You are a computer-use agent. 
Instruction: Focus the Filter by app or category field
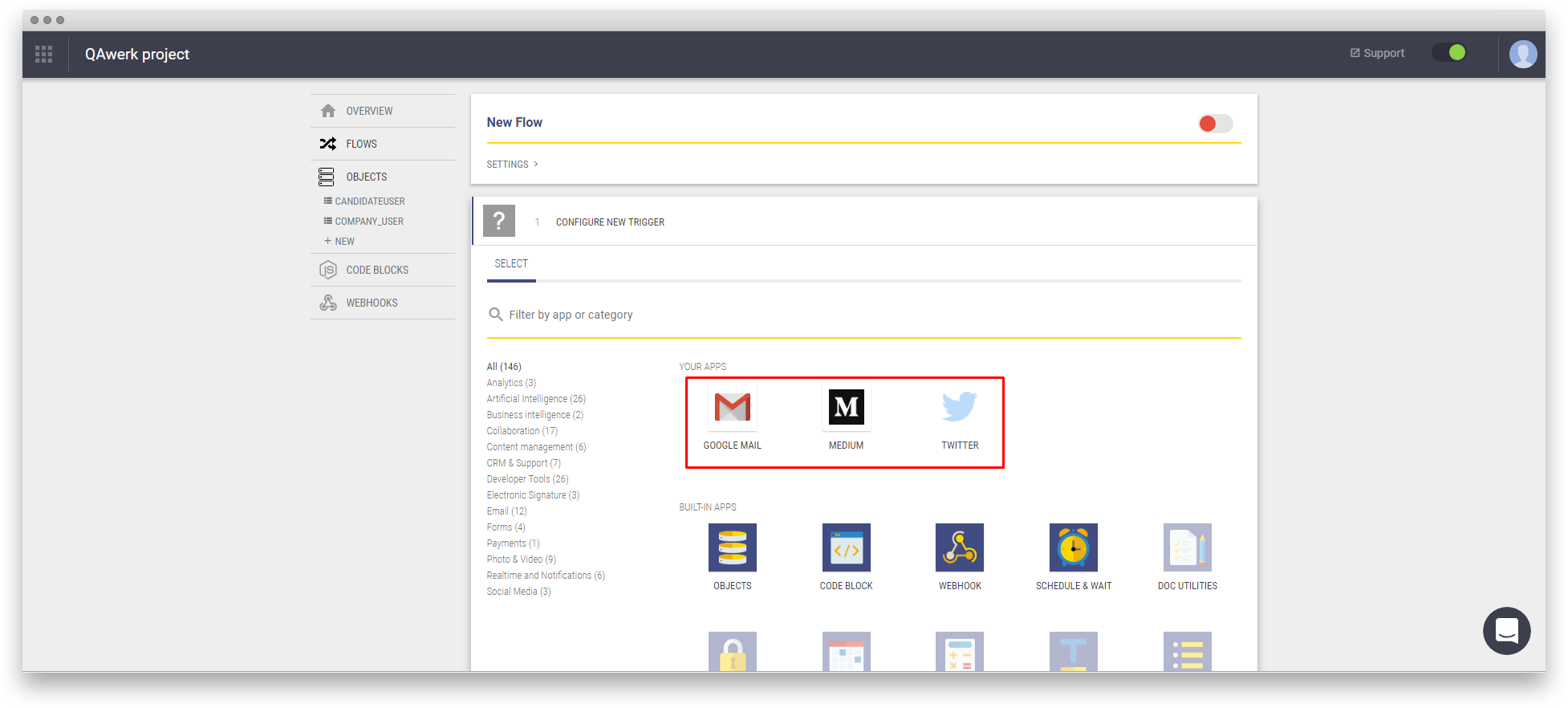pyautogui.click(x=864, y=315)
